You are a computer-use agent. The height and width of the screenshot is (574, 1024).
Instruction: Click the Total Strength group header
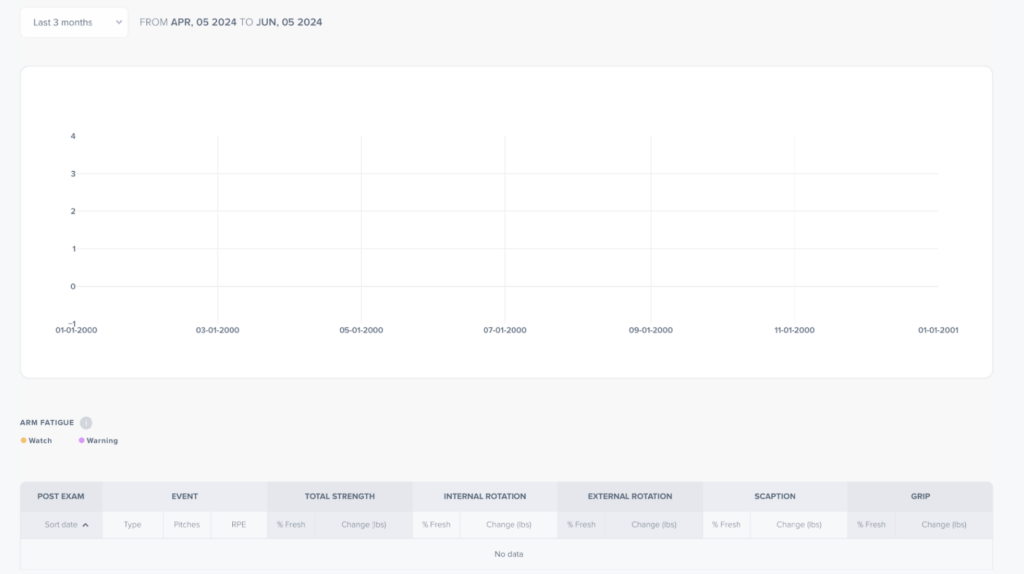340,496
